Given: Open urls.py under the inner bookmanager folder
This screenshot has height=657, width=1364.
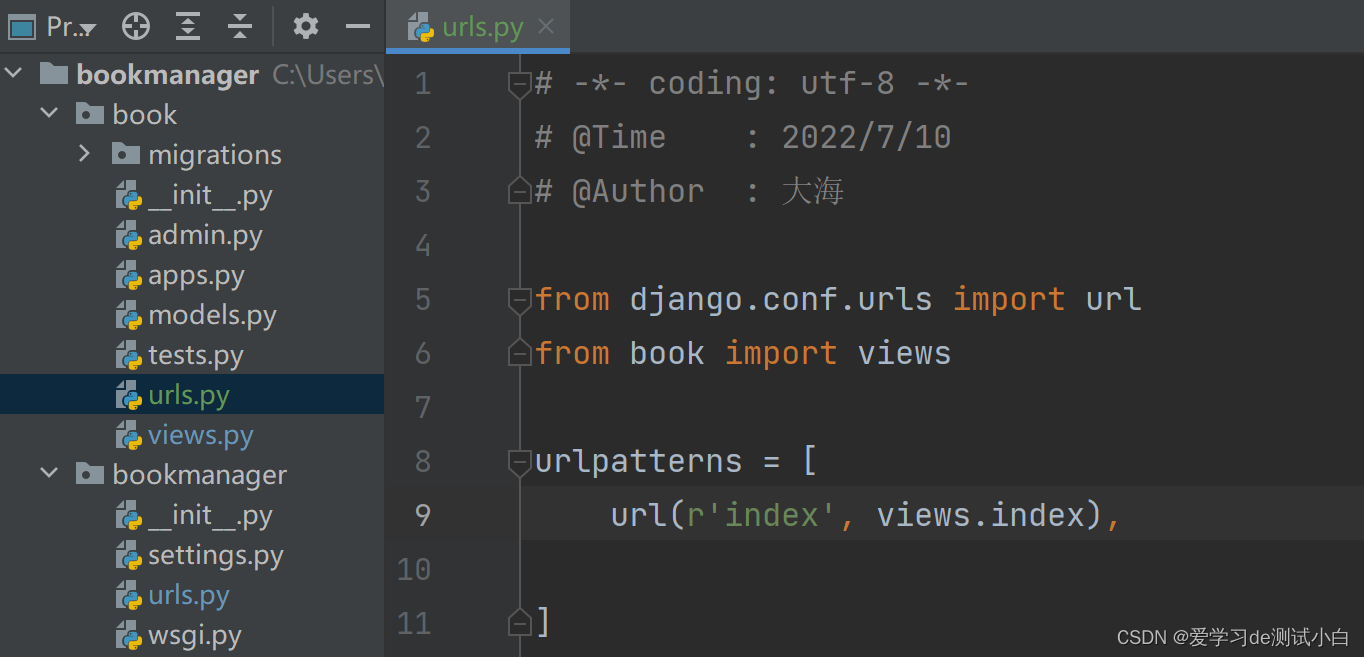Looking at the screenshot, I should 189,595.
